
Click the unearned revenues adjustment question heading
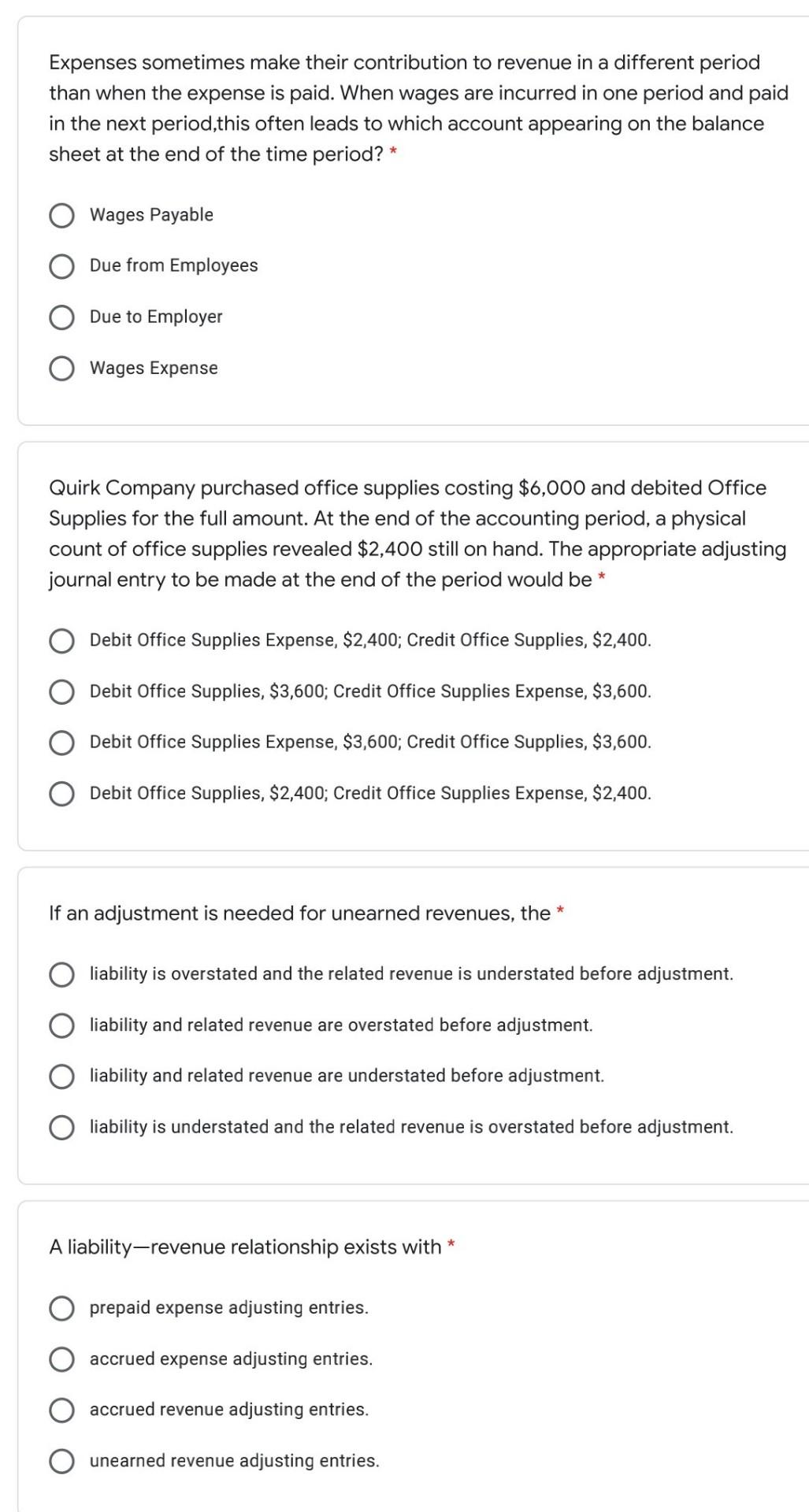click(x=299, y=913)
